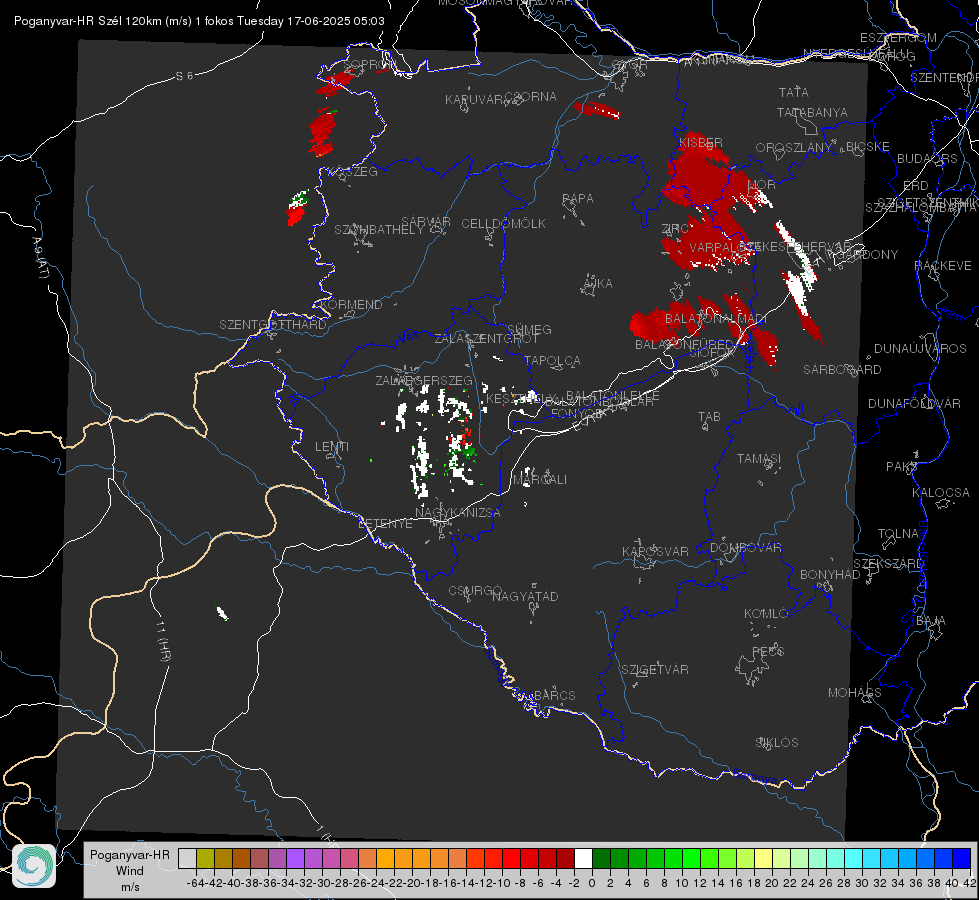Select the RACKEVE town label

(x=943, y=266)
